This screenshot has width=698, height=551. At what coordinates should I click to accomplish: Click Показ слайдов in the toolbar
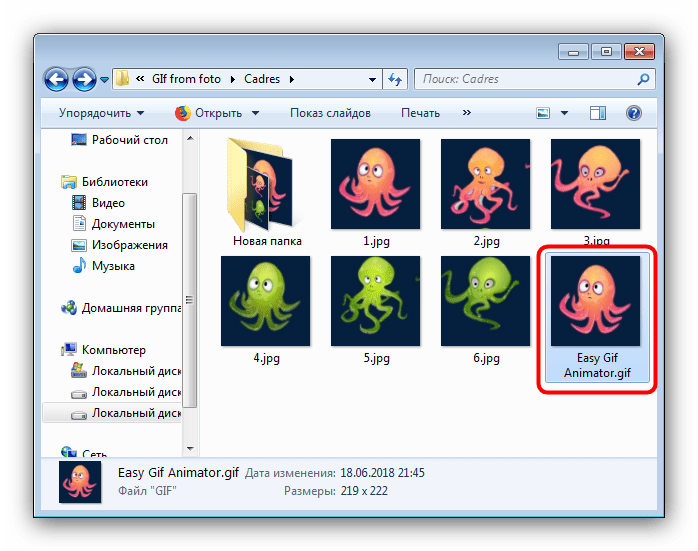330,113
